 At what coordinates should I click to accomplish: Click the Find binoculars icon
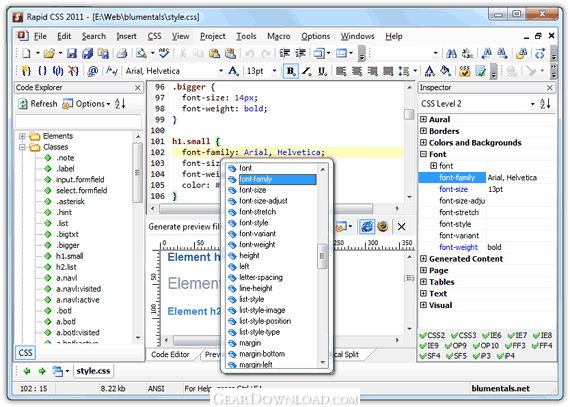[x=451, y=54]
